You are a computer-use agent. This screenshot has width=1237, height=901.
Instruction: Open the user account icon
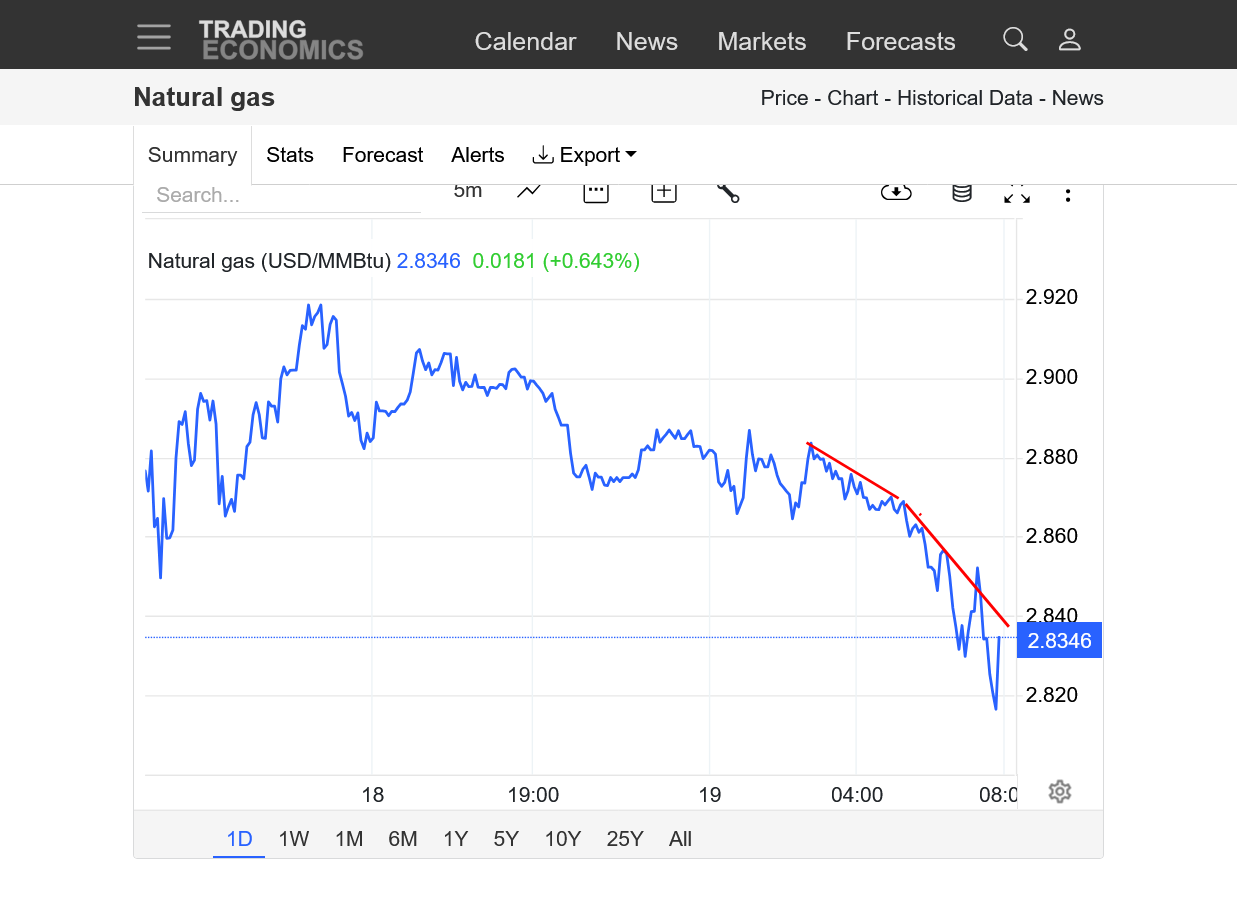[1070, 40]
